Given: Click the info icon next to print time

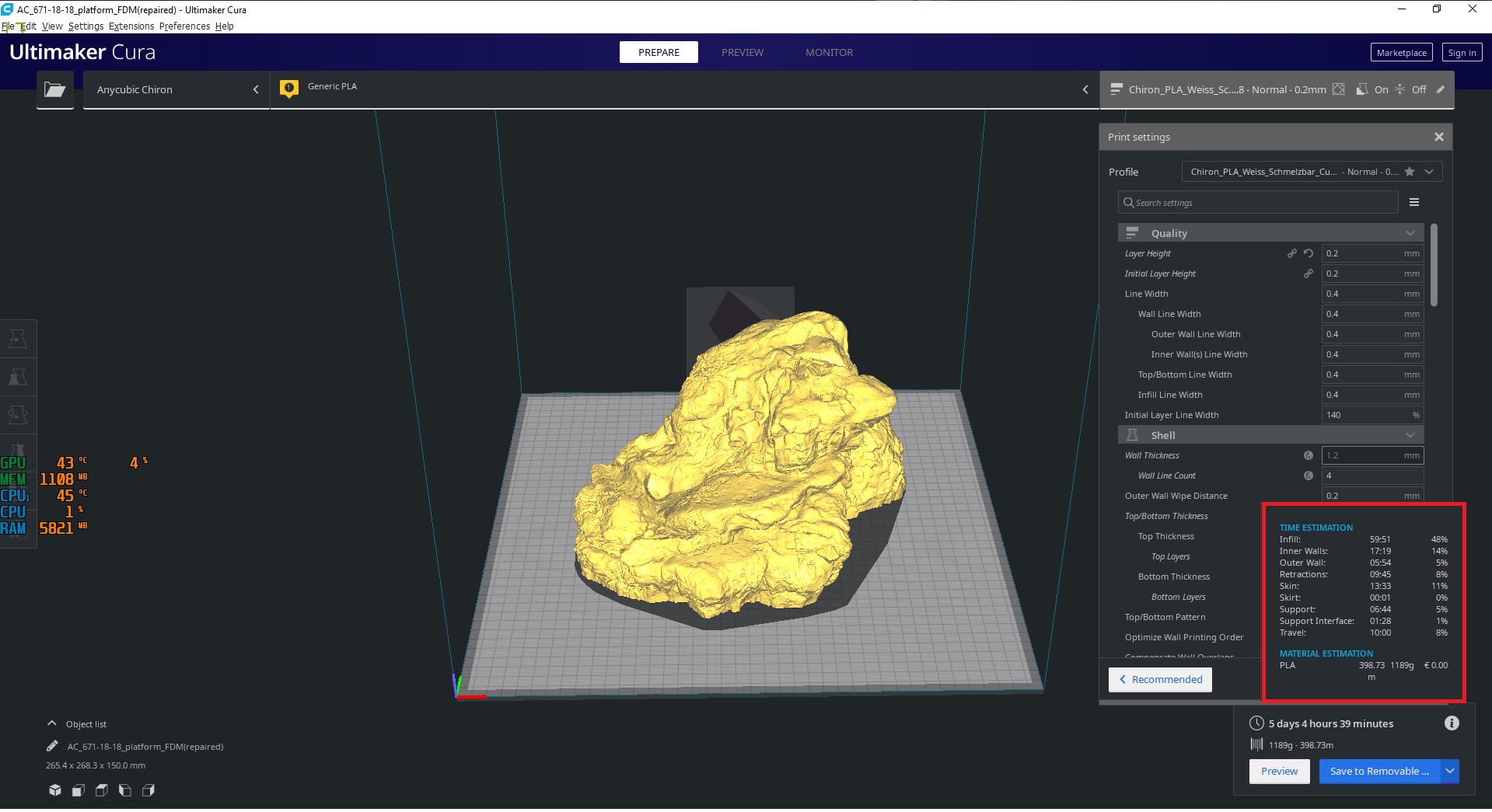Looking at the screenshot, I should 1452,723.
